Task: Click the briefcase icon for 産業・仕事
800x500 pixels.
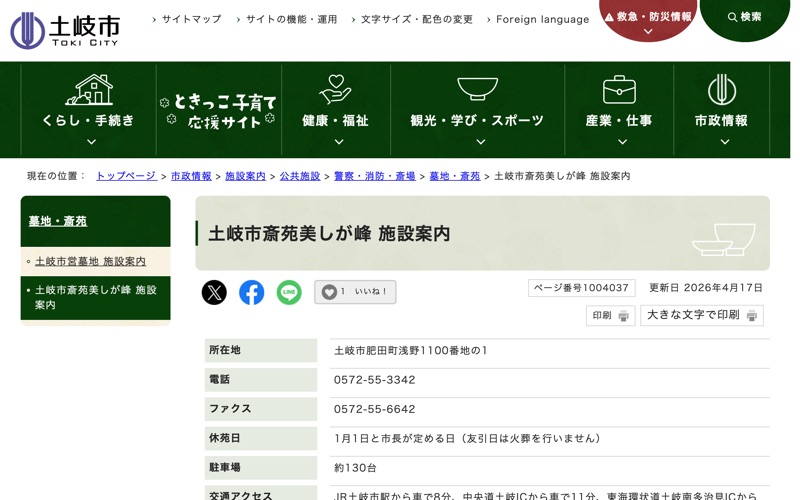Action: pos(619,90)
